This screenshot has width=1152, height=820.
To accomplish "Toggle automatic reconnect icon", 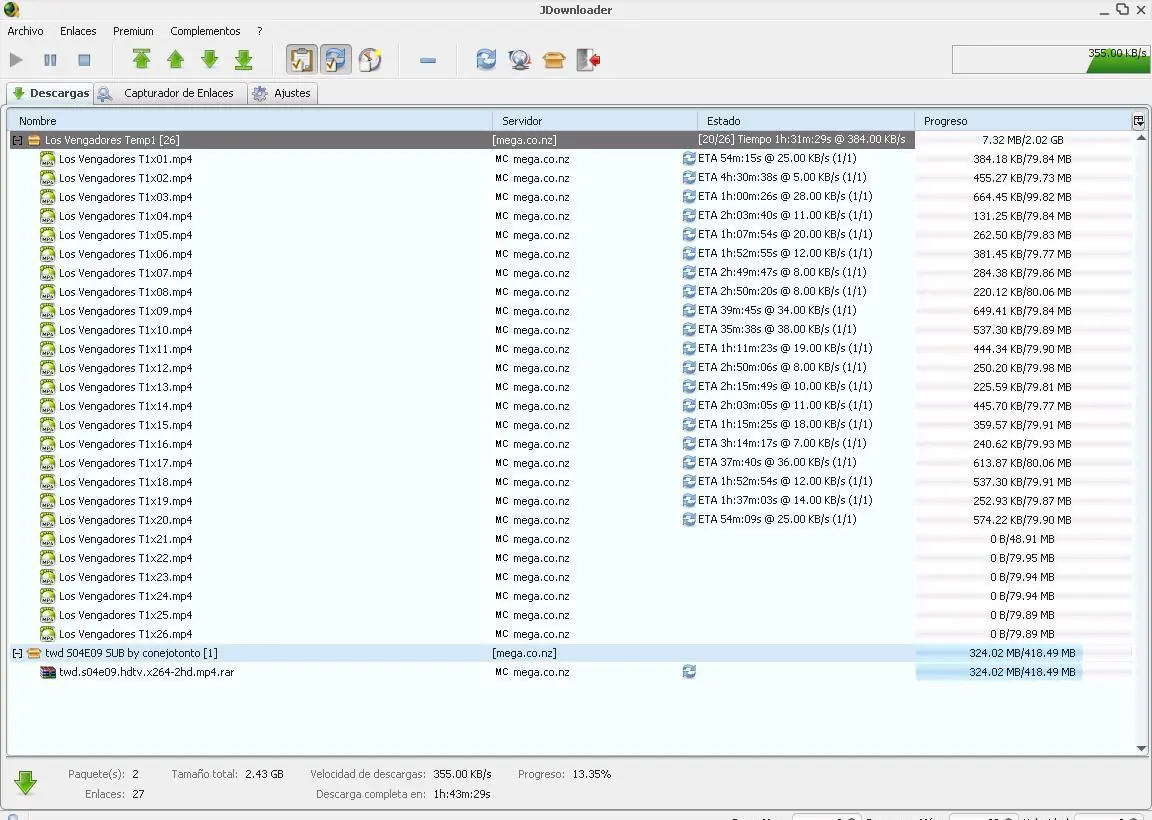I will [336, 60].
